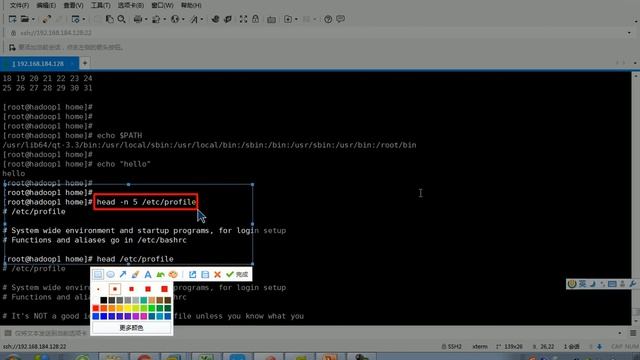Pick the magenta color swatch
640x360 pixels.
click(144, 316)
